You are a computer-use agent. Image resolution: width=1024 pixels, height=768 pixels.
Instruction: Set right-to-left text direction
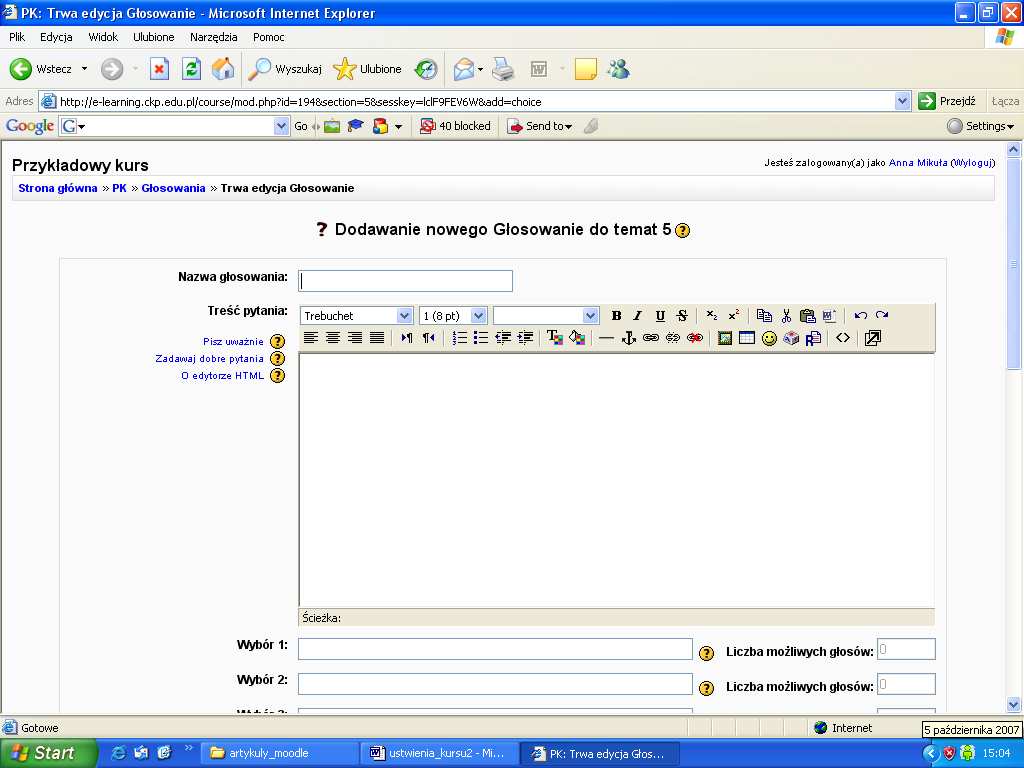[428, 338]
